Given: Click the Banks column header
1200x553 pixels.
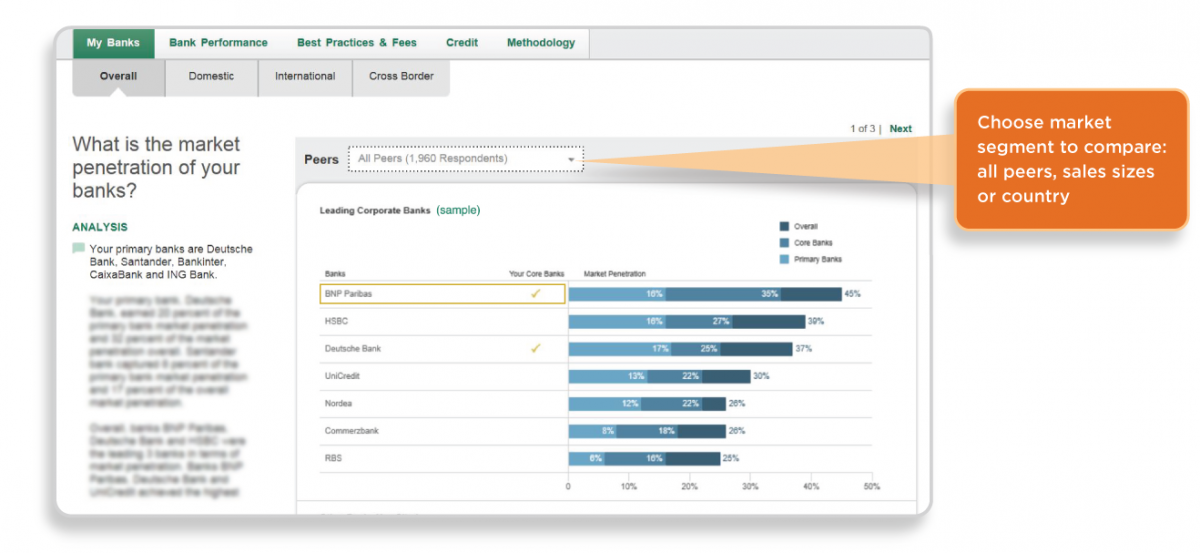Looking at the screenshot, I should pyautogui.click(x=335, y=273).
